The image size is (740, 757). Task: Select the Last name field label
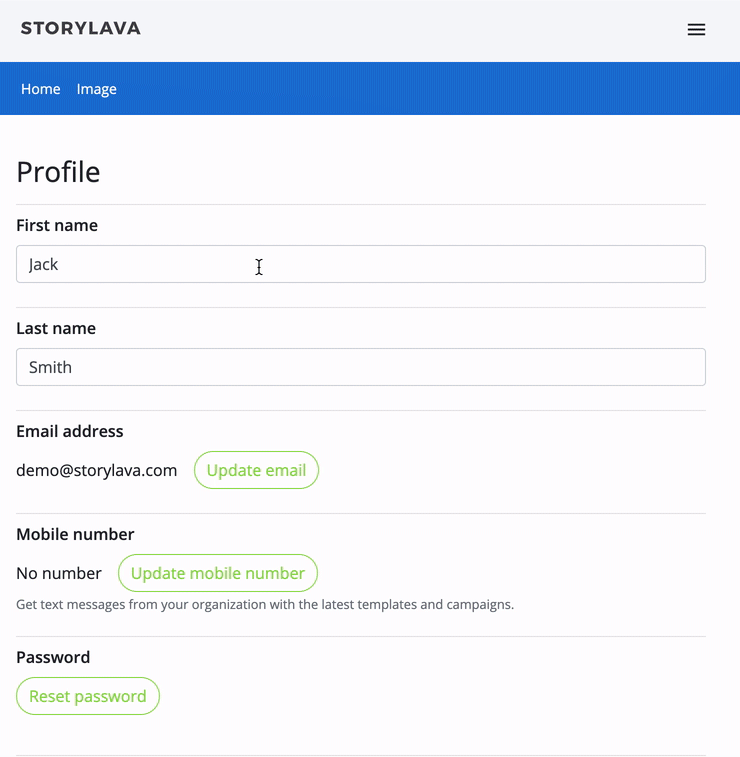click(56, 328)
